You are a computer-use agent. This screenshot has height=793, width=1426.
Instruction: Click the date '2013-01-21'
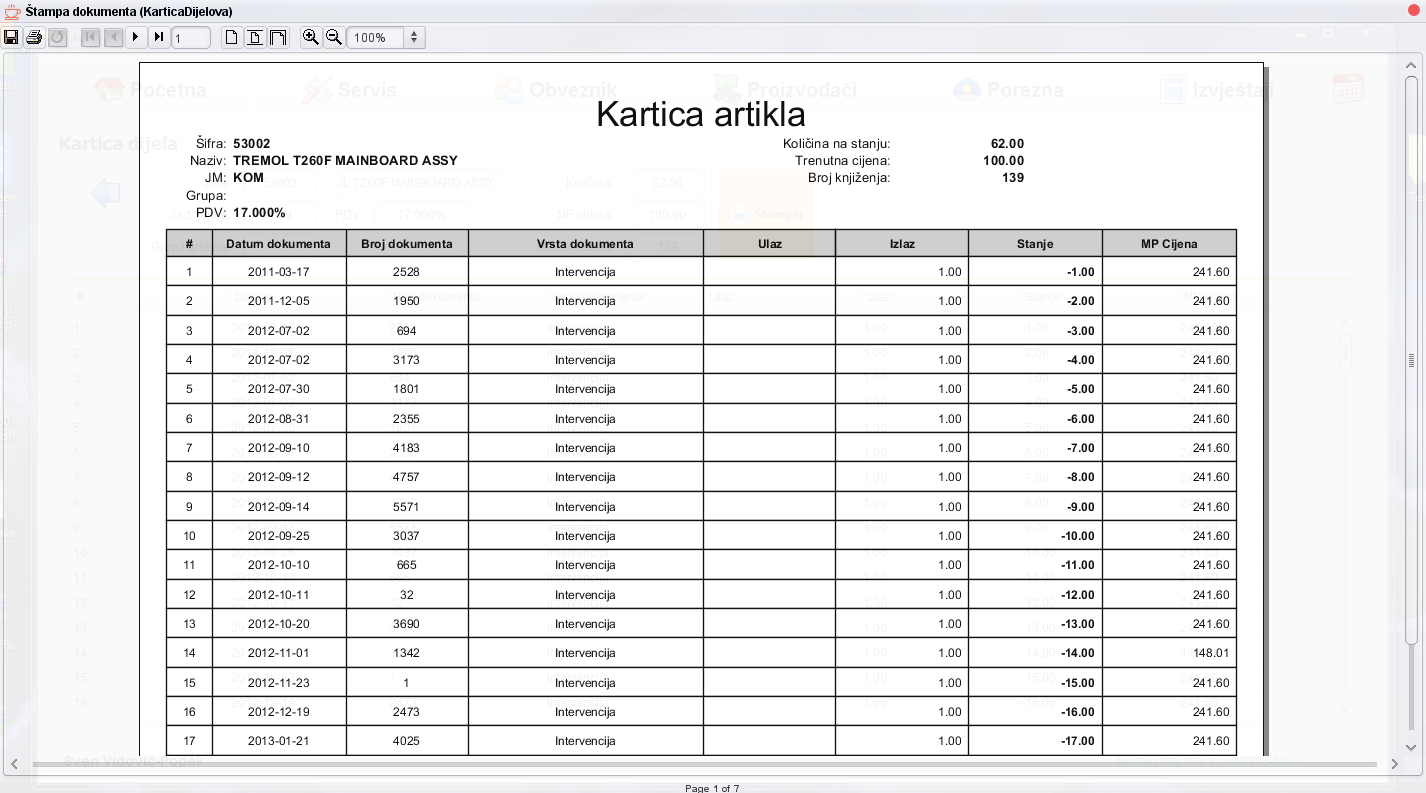[278, 741]
